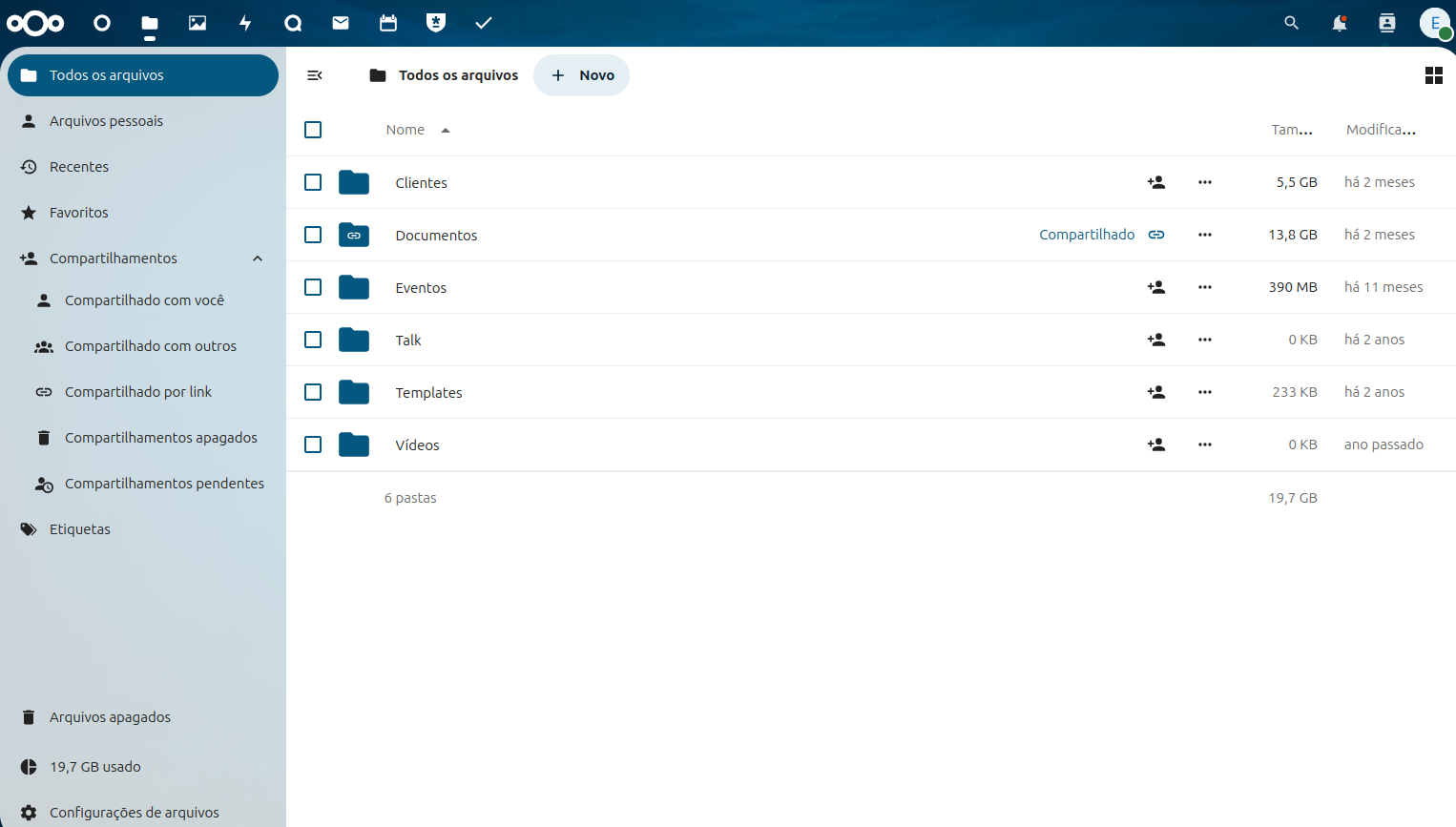Image resolution: width=1456 pixels, height=827 pixels.
Task: Open three-dot actions menu for Vídeos
Action: coord(1205,445)
